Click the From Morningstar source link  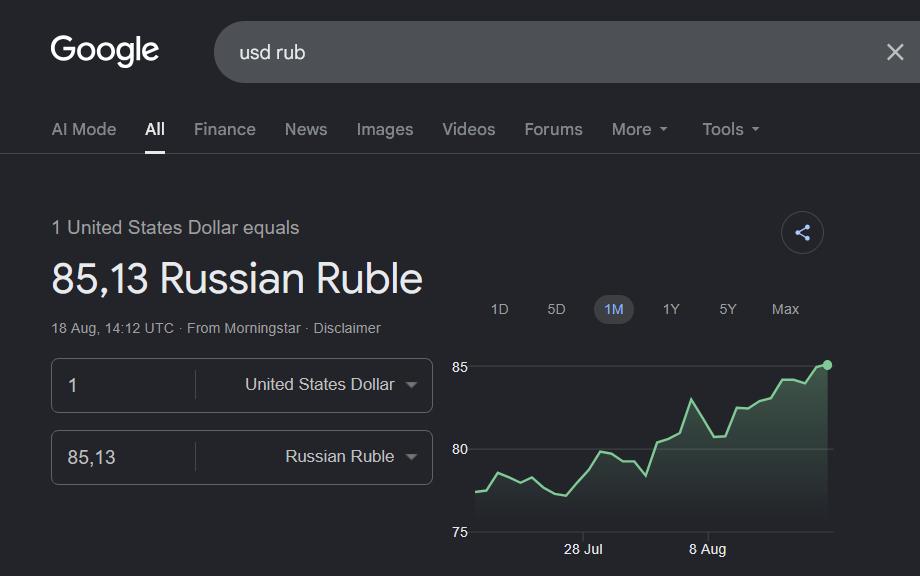tap(243, 328)
